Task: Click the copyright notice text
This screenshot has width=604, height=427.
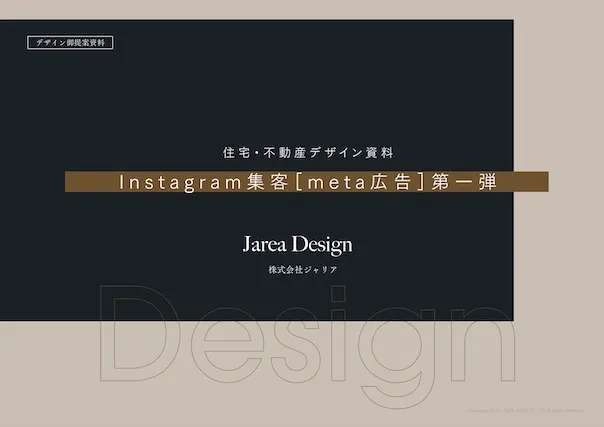Action: click(x=526, y=410)
